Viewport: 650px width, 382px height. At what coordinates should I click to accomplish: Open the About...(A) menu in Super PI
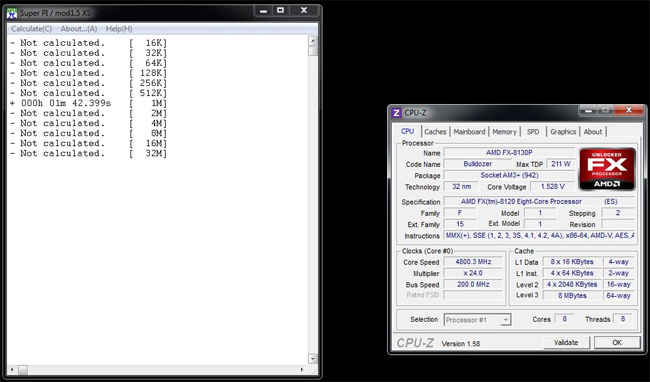point(79,29)
